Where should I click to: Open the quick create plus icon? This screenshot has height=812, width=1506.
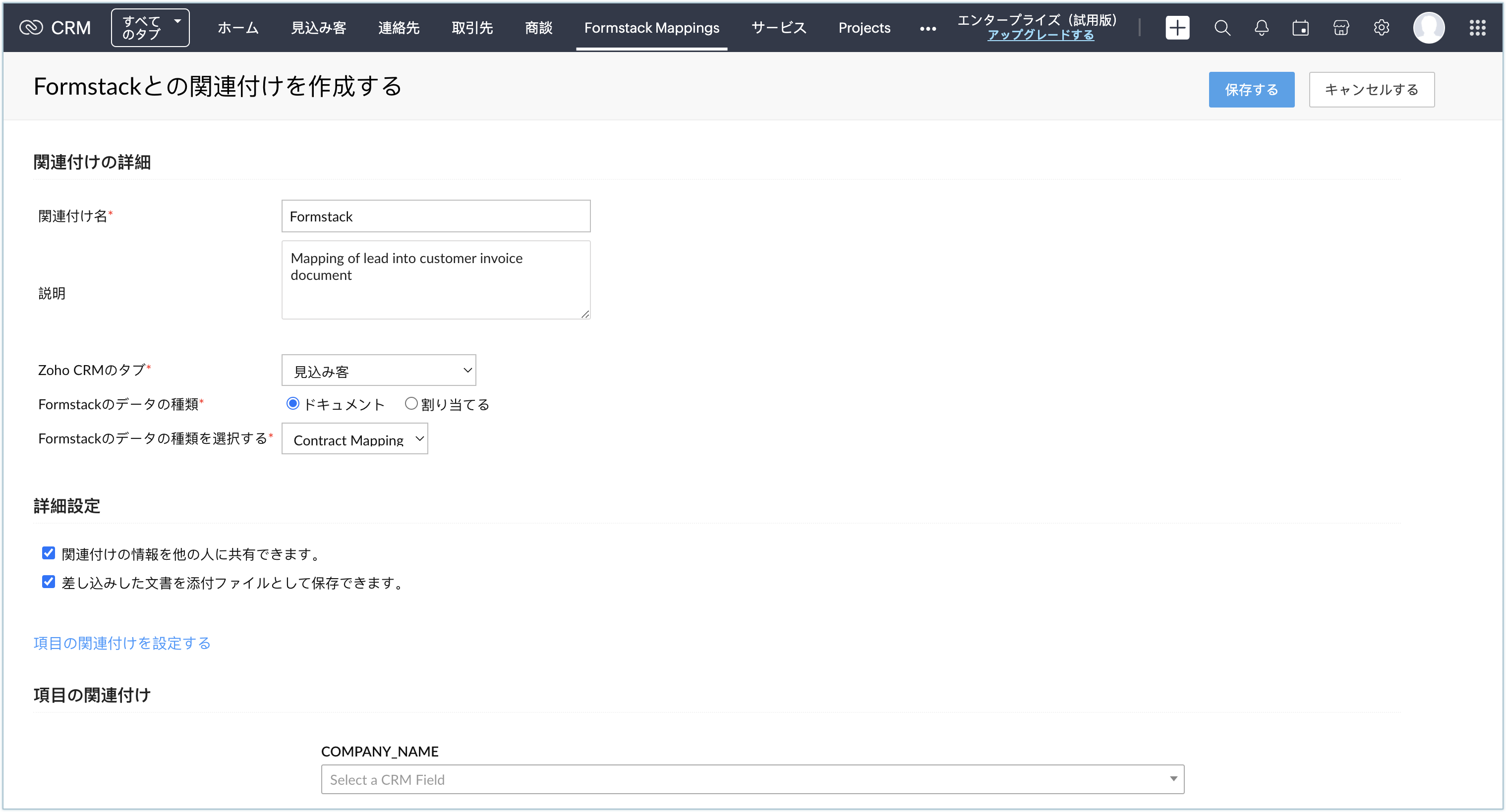1177,27
